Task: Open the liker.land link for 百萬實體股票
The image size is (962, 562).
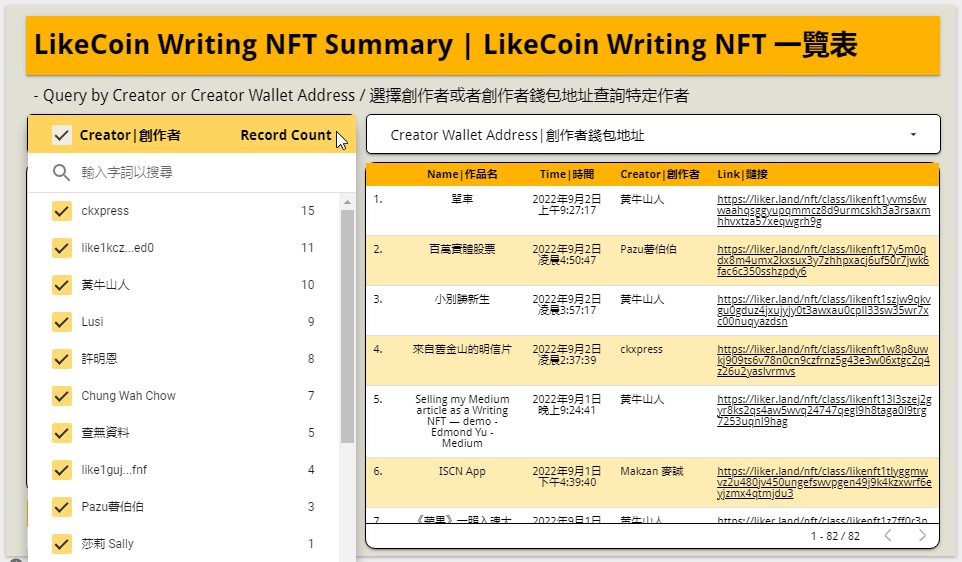Action: point(823,260)
